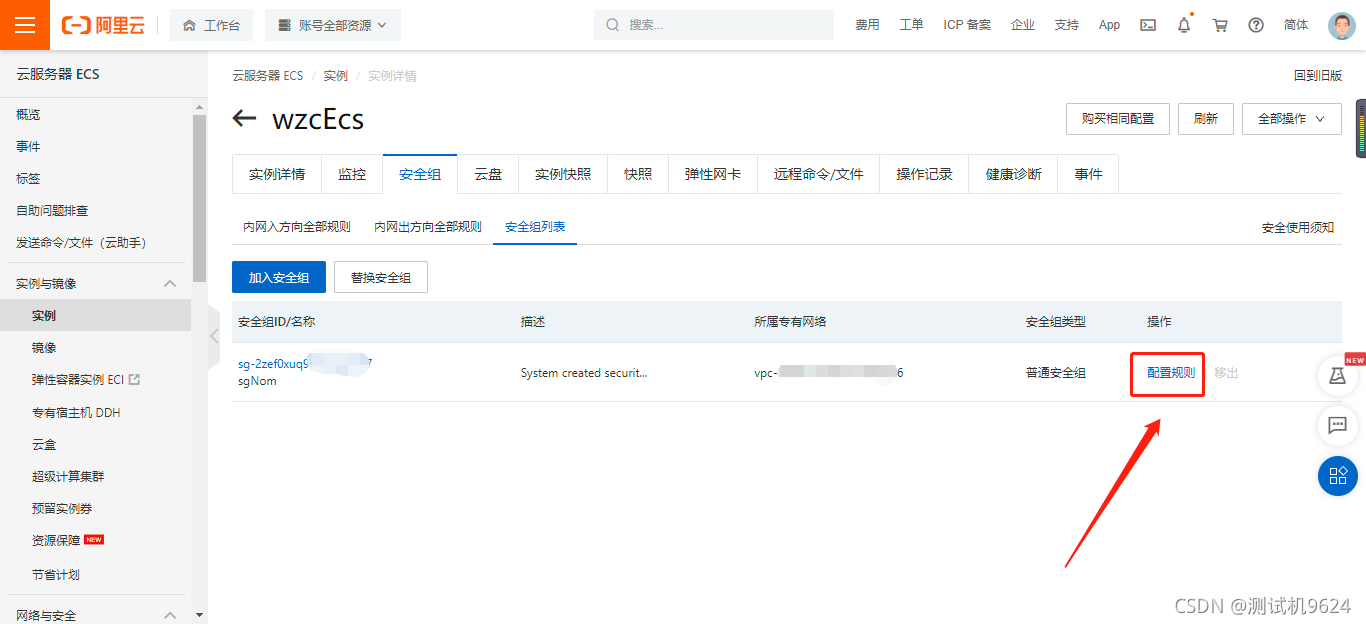This screenshot has width=1366, height=624.
Task: Go back with the arrow beside wzcEcs
Action: pos(244,119)
